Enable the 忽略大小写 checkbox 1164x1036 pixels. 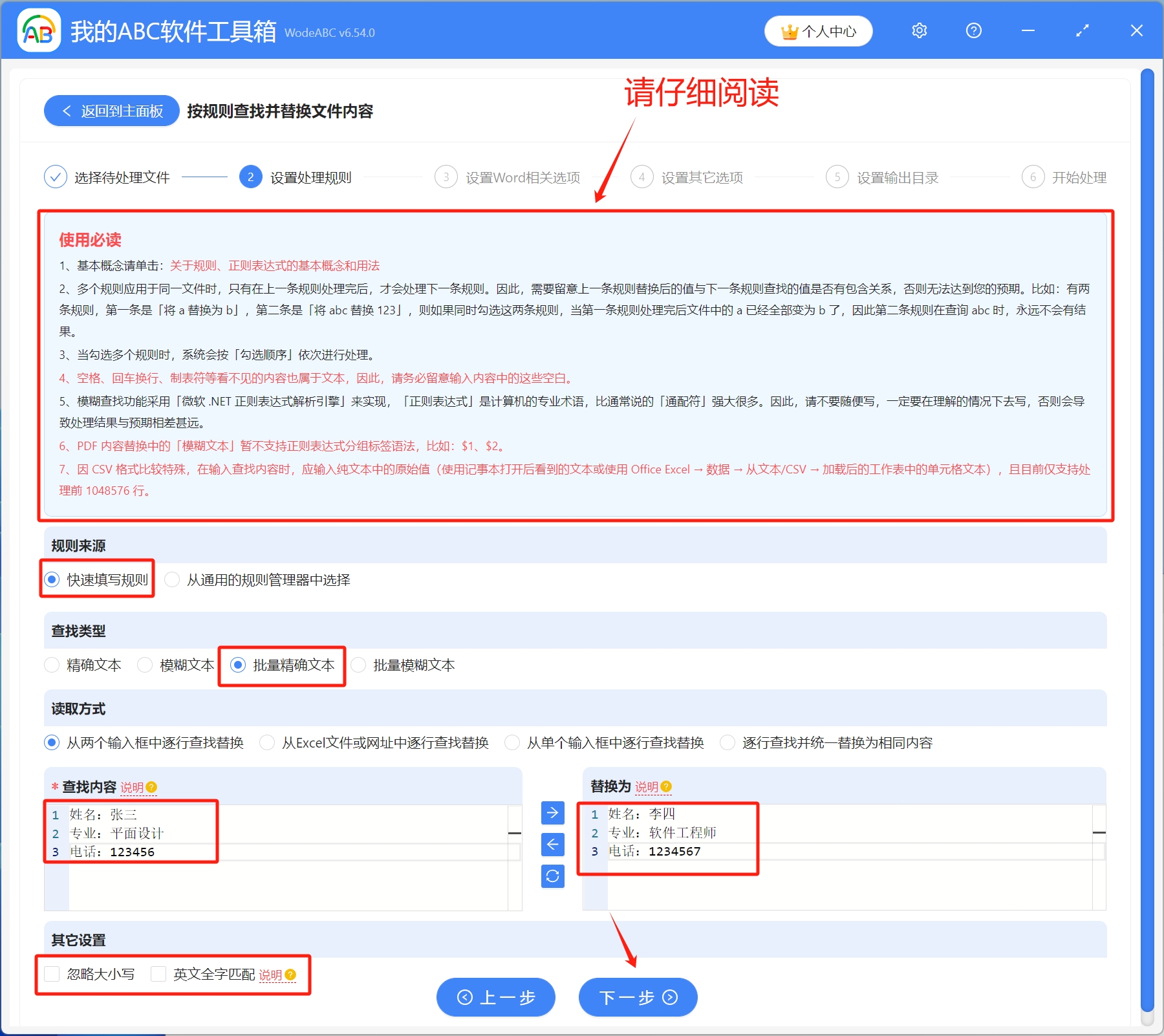pos(51,974)
